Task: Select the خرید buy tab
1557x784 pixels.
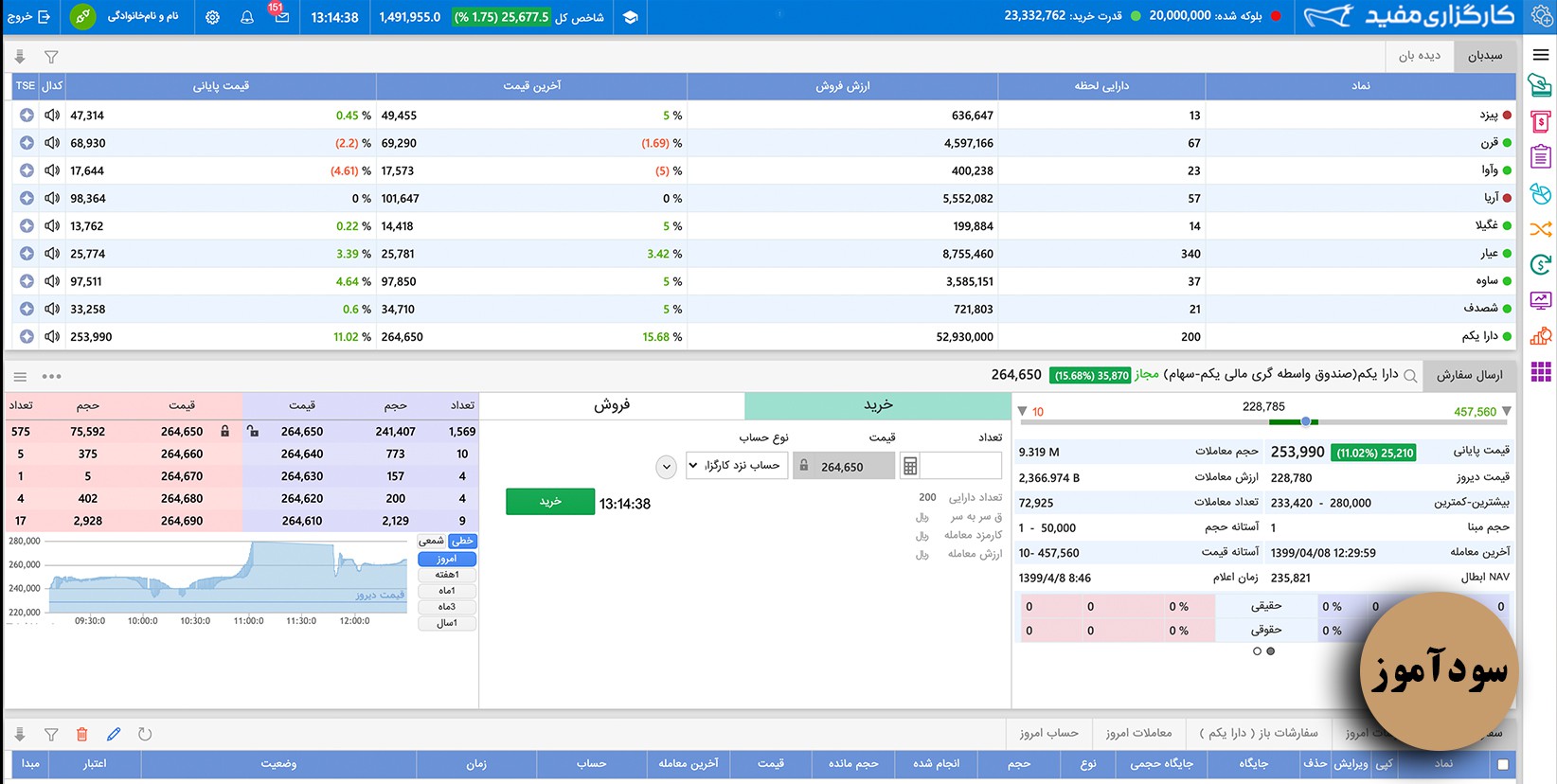Action: tap(878, 405)
